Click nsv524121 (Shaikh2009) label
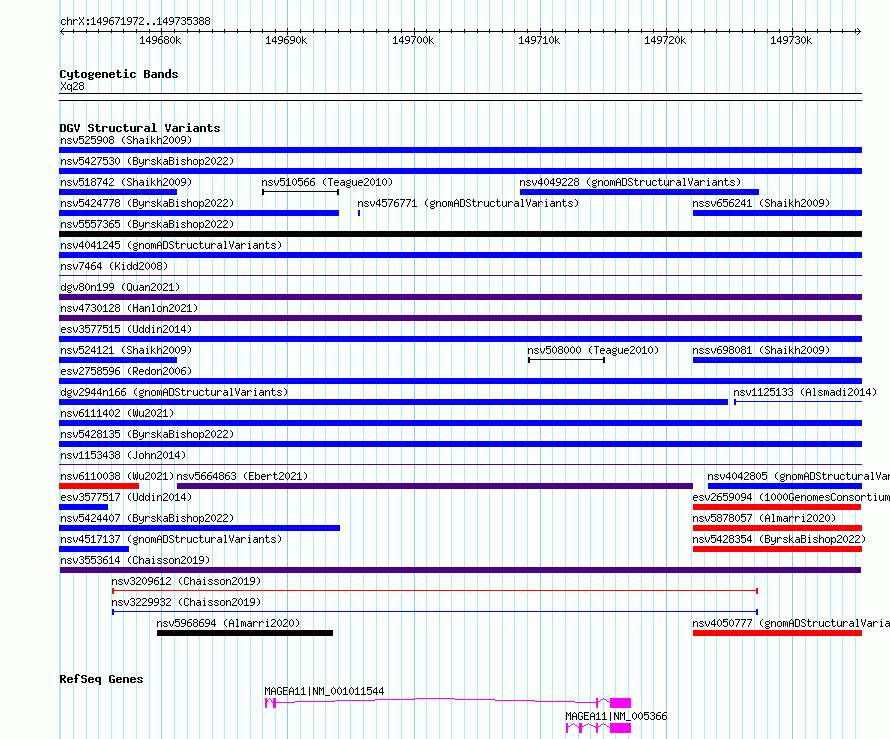This screenshot has height=739, width=890. [126, 350]
